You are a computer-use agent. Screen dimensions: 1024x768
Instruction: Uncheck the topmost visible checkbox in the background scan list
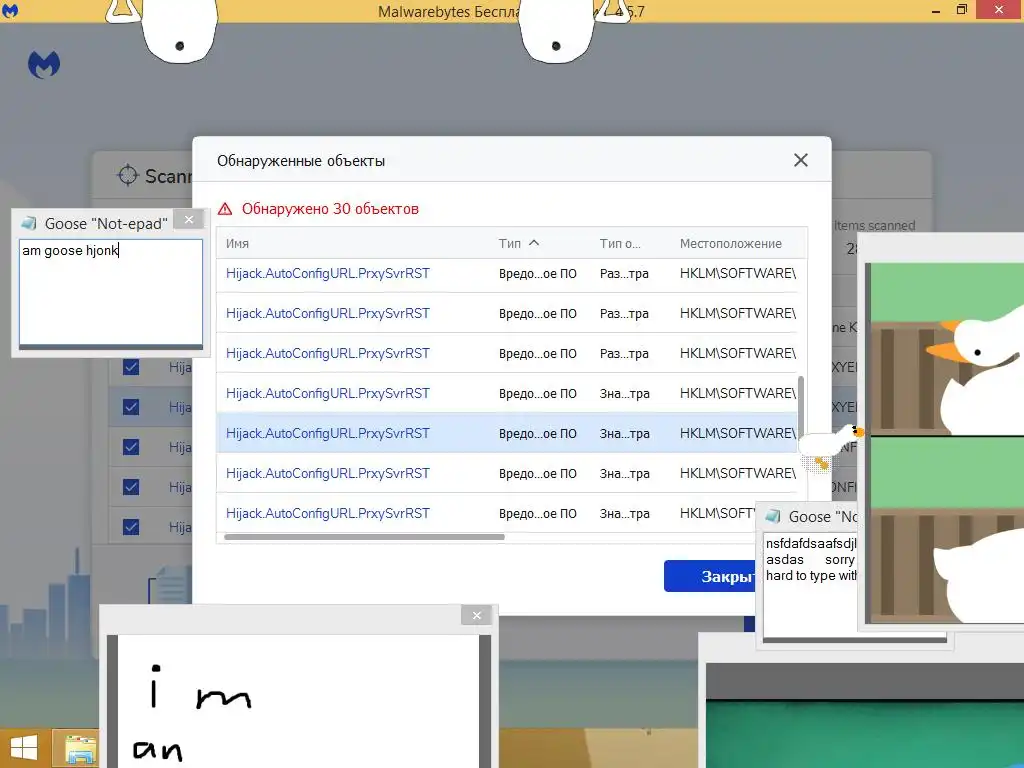click(131, 367)
